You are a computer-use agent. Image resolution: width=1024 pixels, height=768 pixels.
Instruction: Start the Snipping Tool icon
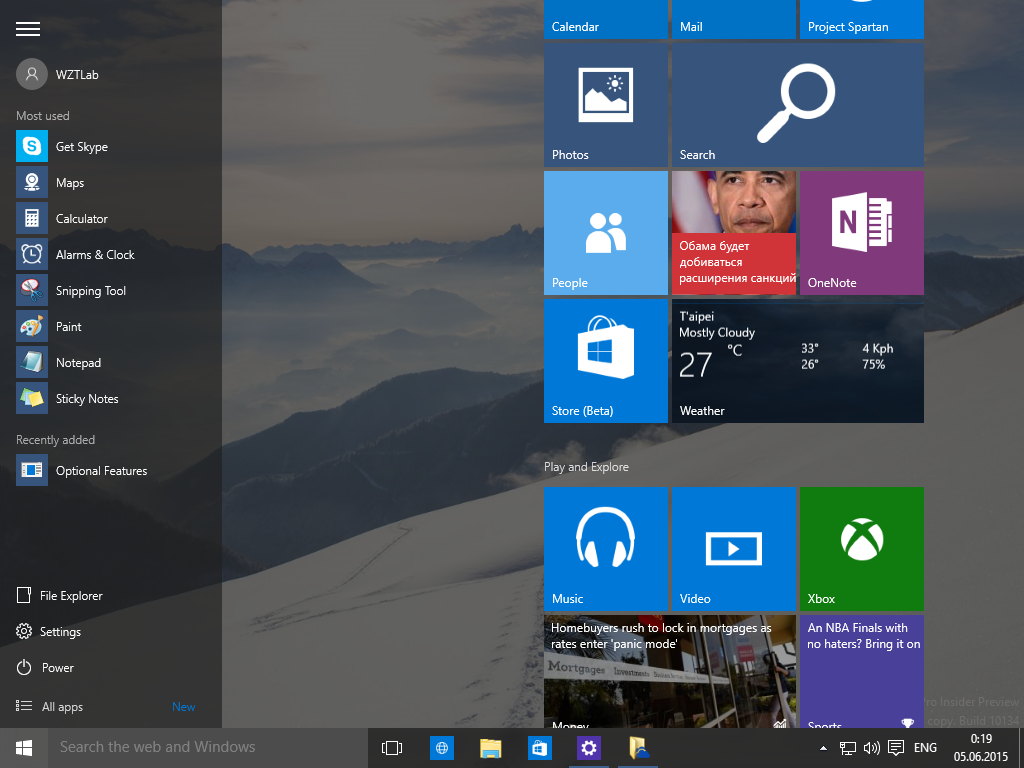pos(32,290)
